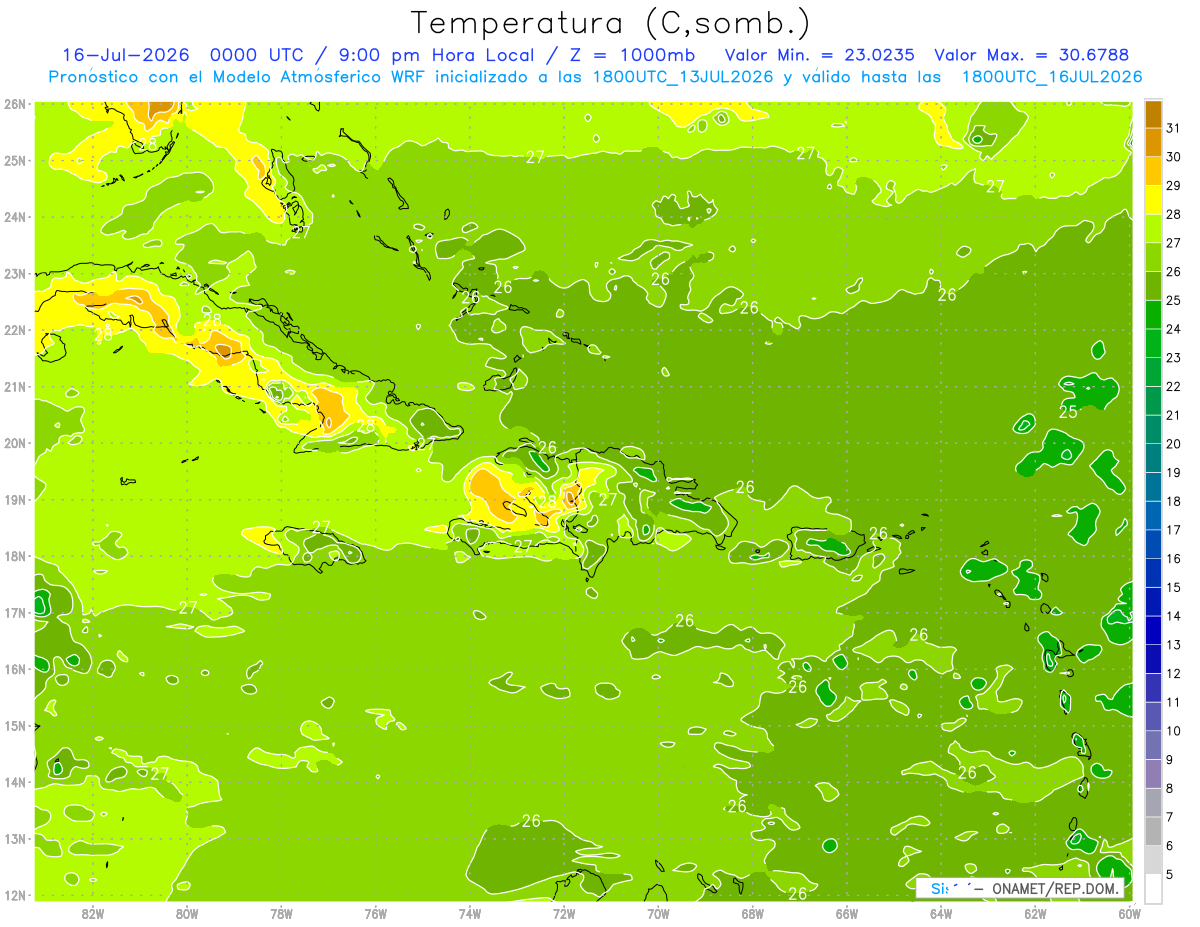Click the colorbar label "5"
This screenshot has height=927, width=1200.
point(1170,875)
